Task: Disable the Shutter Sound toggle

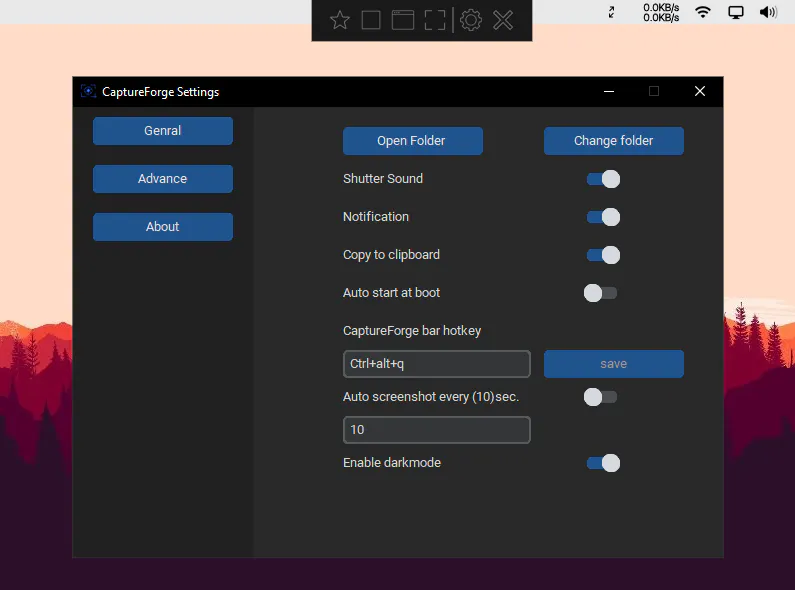Action: [603, 179]
